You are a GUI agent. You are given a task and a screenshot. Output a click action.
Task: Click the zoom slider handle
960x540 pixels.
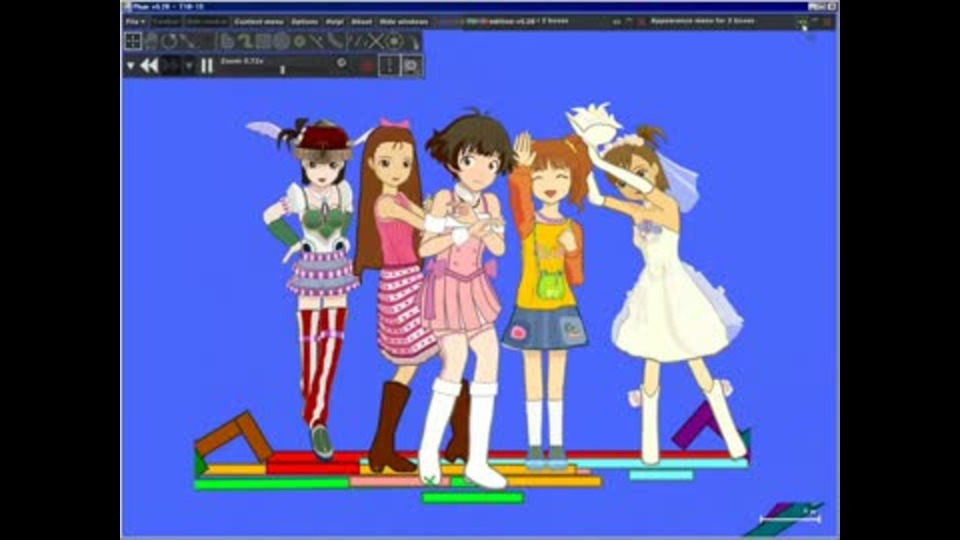point(282,70)
